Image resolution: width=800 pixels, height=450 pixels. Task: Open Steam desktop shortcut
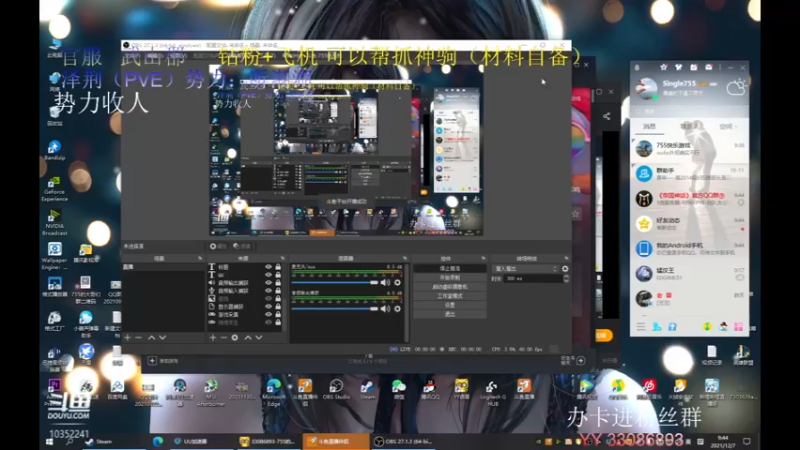(x=367, y=389)
